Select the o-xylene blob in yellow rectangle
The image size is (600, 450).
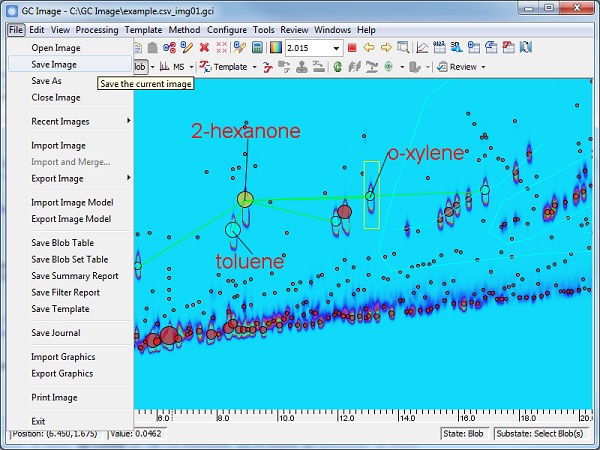click(370, 196)
